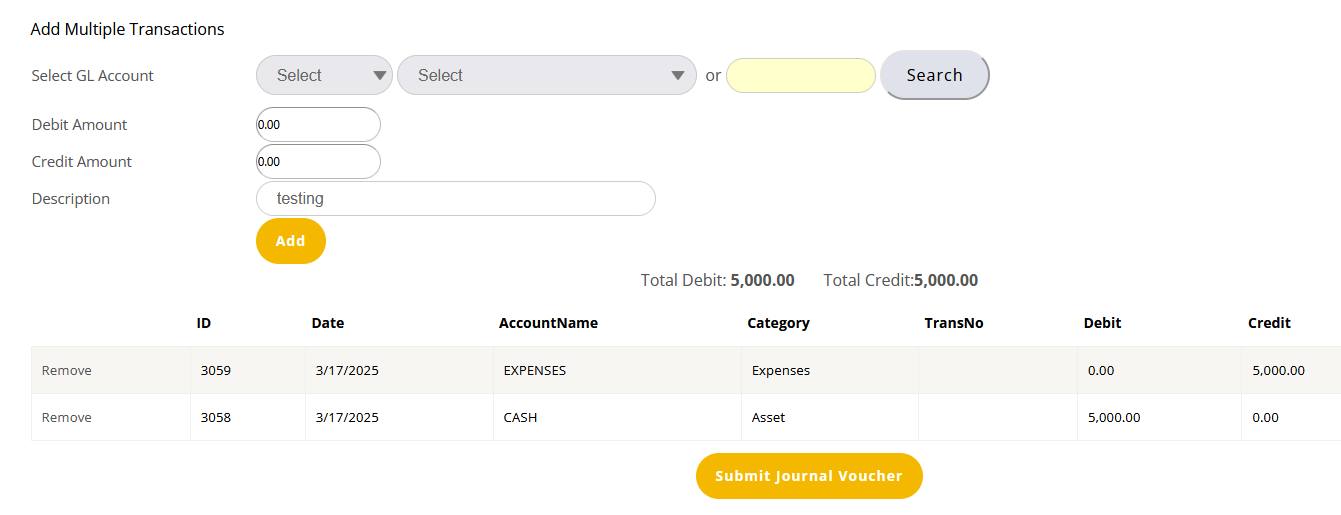This screenshot has width=1341, height=515.
Task: Click the yellow account search text field
Action: [800, 75]
